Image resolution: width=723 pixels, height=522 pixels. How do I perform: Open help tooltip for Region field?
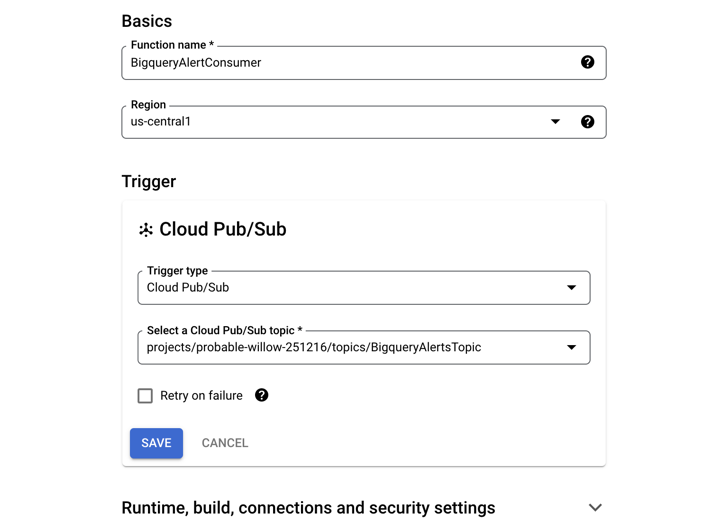587,122
